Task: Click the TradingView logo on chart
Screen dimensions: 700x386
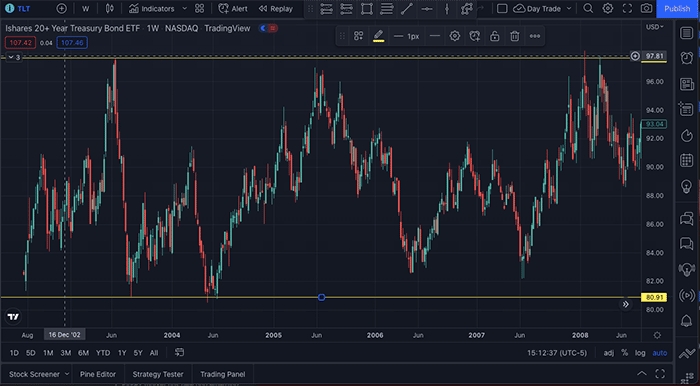Action: click(13, 317)
